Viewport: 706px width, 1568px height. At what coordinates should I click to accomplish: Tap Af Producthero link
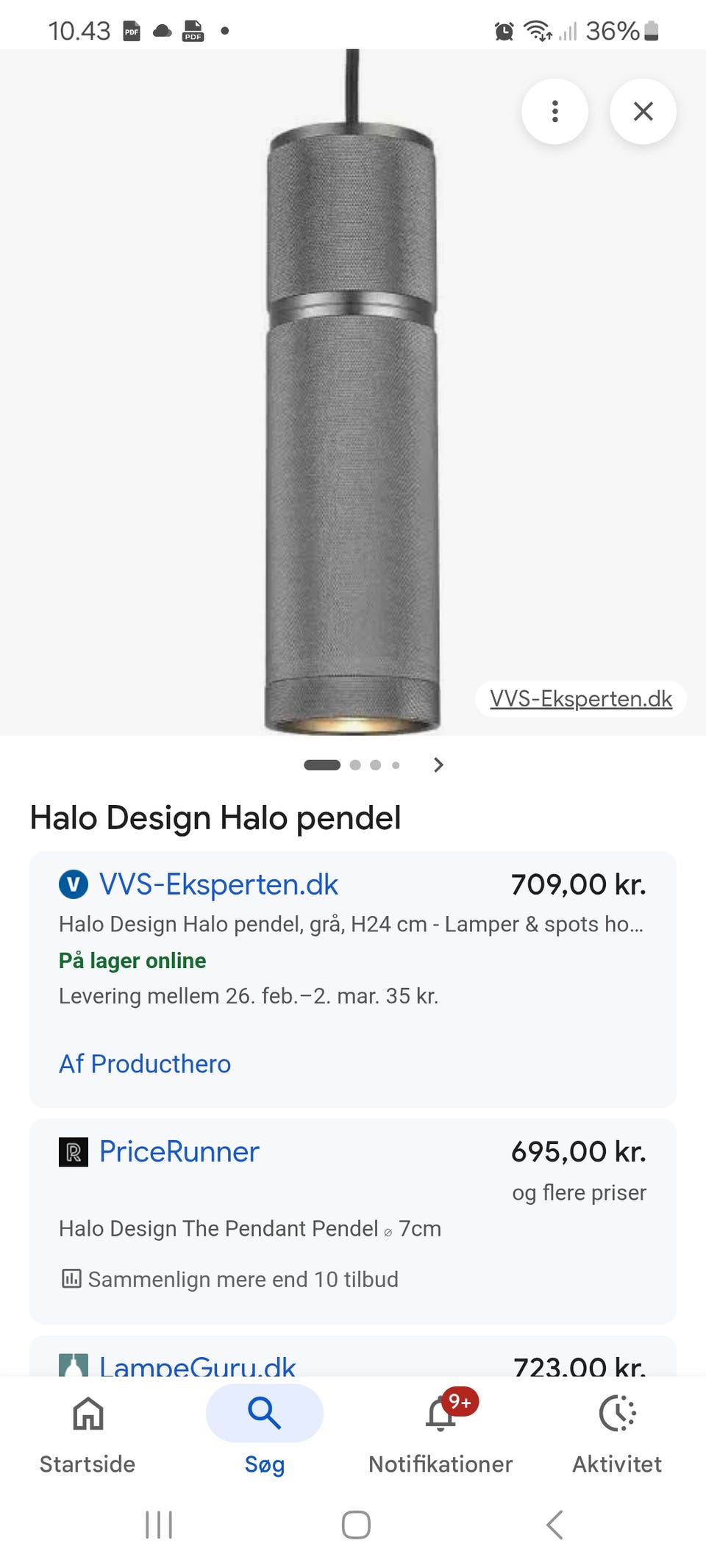point(145,1064)
